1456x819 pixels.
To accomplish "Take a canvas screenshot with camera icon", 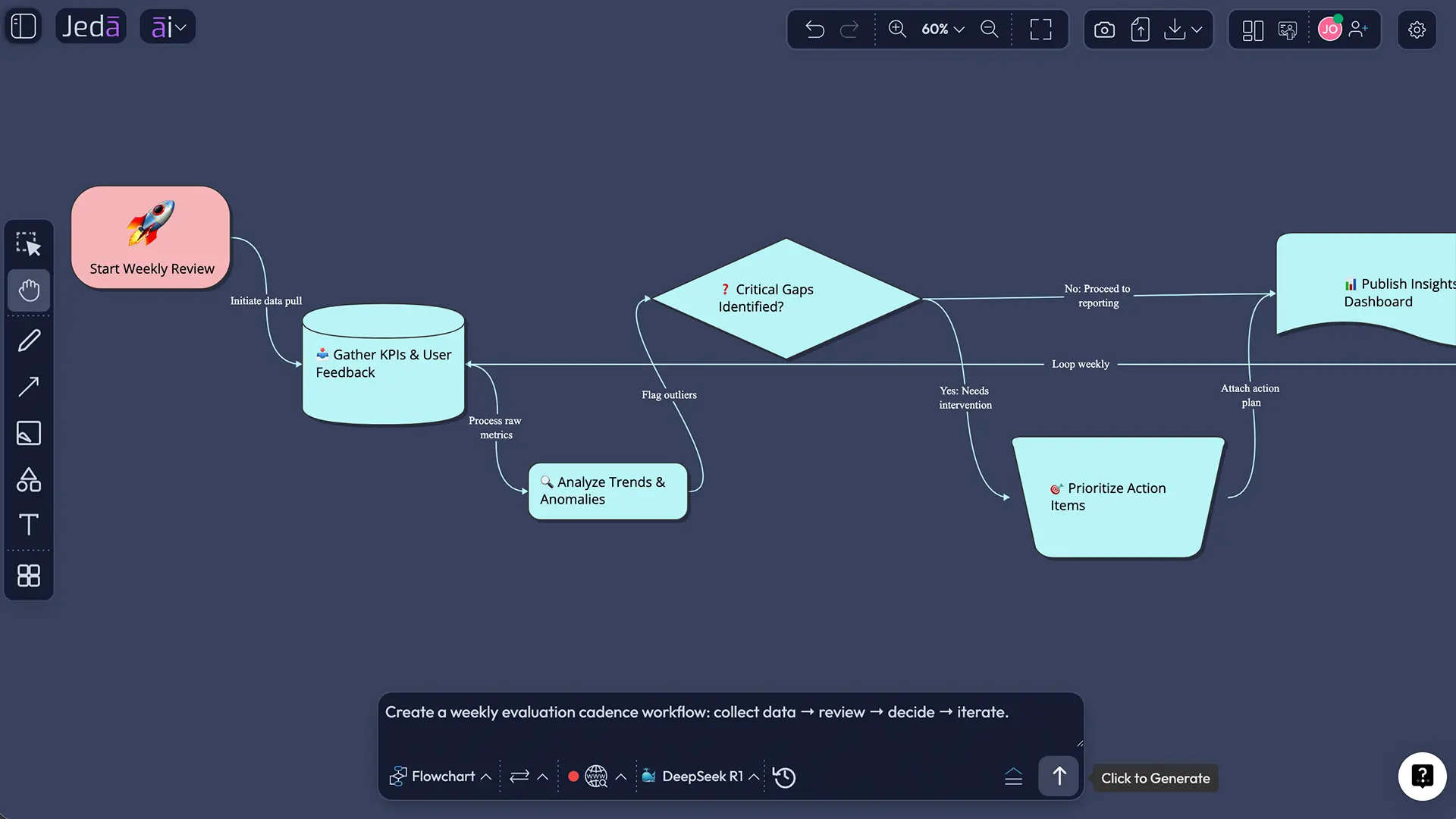I will tap(1104, 30).
